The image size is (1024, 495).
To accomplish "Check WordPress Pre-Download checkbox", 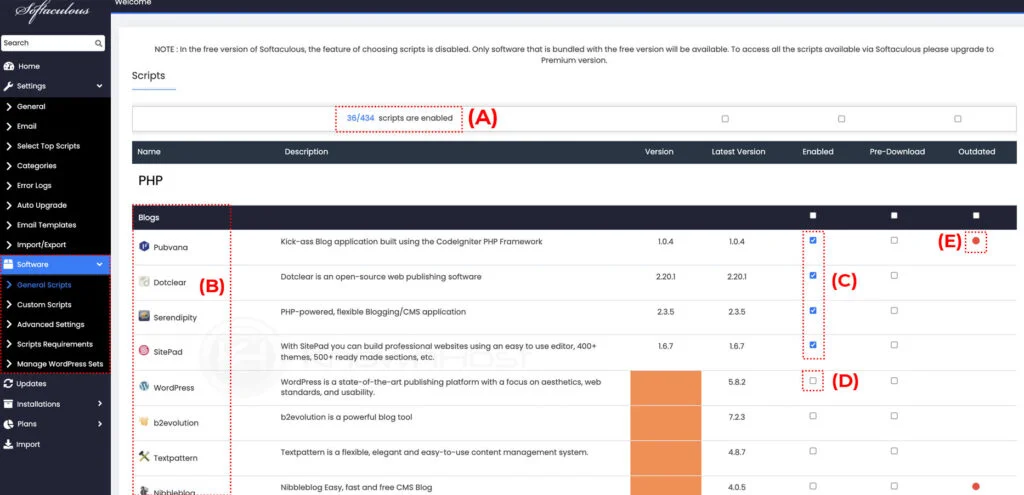I will pyautogui.click(x=894, y=380).
